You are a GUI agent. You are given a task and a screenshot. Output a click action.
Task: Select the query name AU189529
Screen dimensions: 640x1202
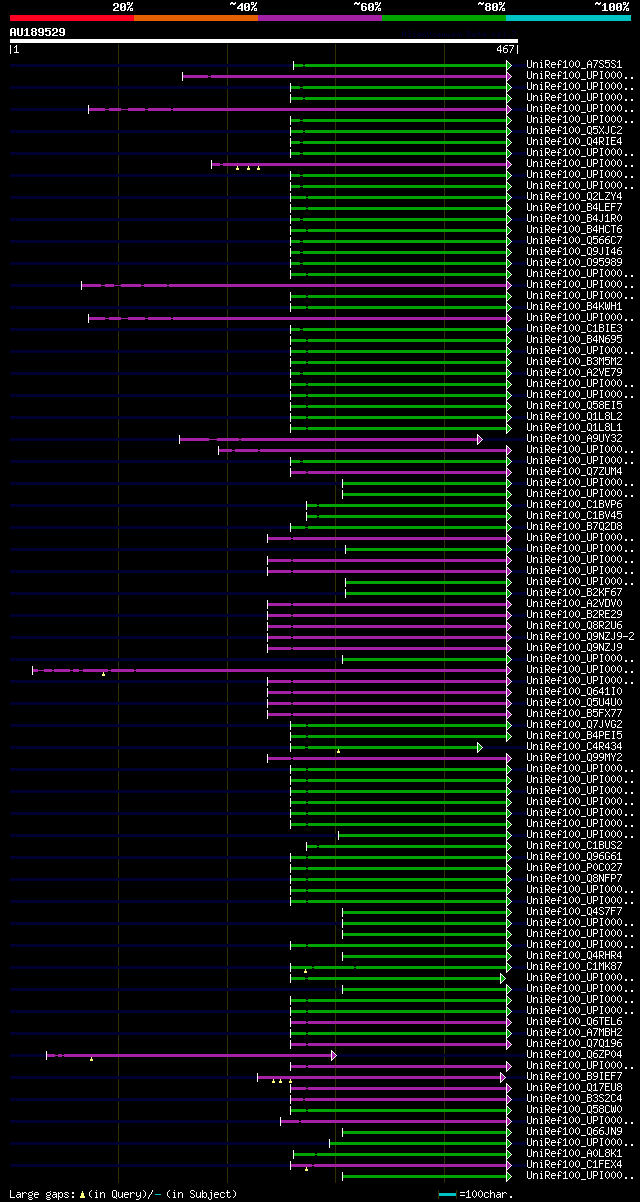click(37, 32)
